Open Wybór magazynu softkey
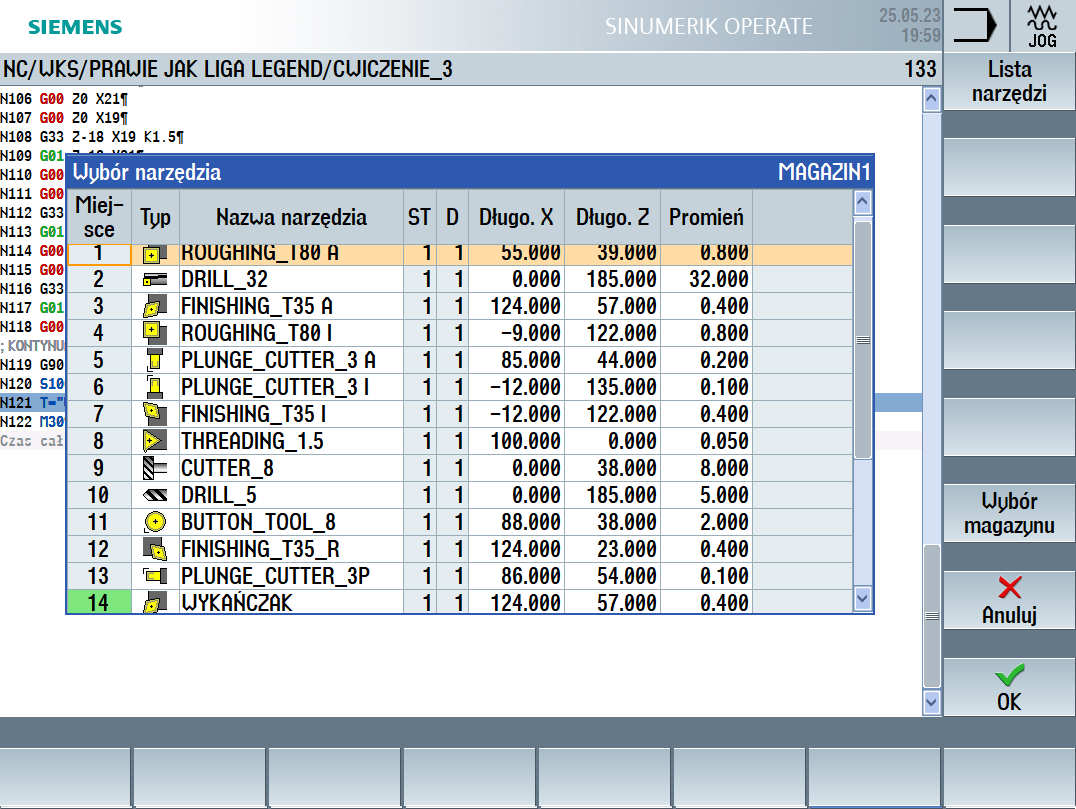 click(x=1009, y=513)
